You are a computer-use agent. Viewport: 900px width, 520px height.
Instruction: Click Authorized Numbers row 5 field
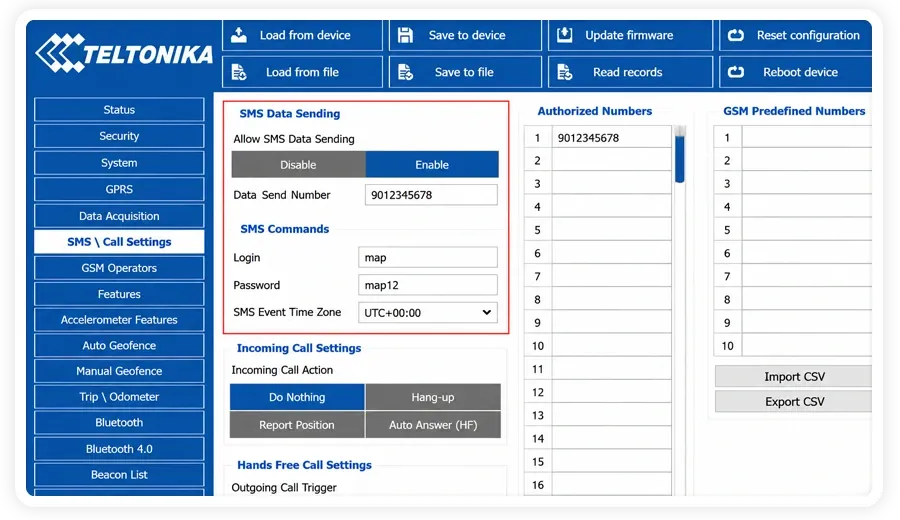pos(612,230)
